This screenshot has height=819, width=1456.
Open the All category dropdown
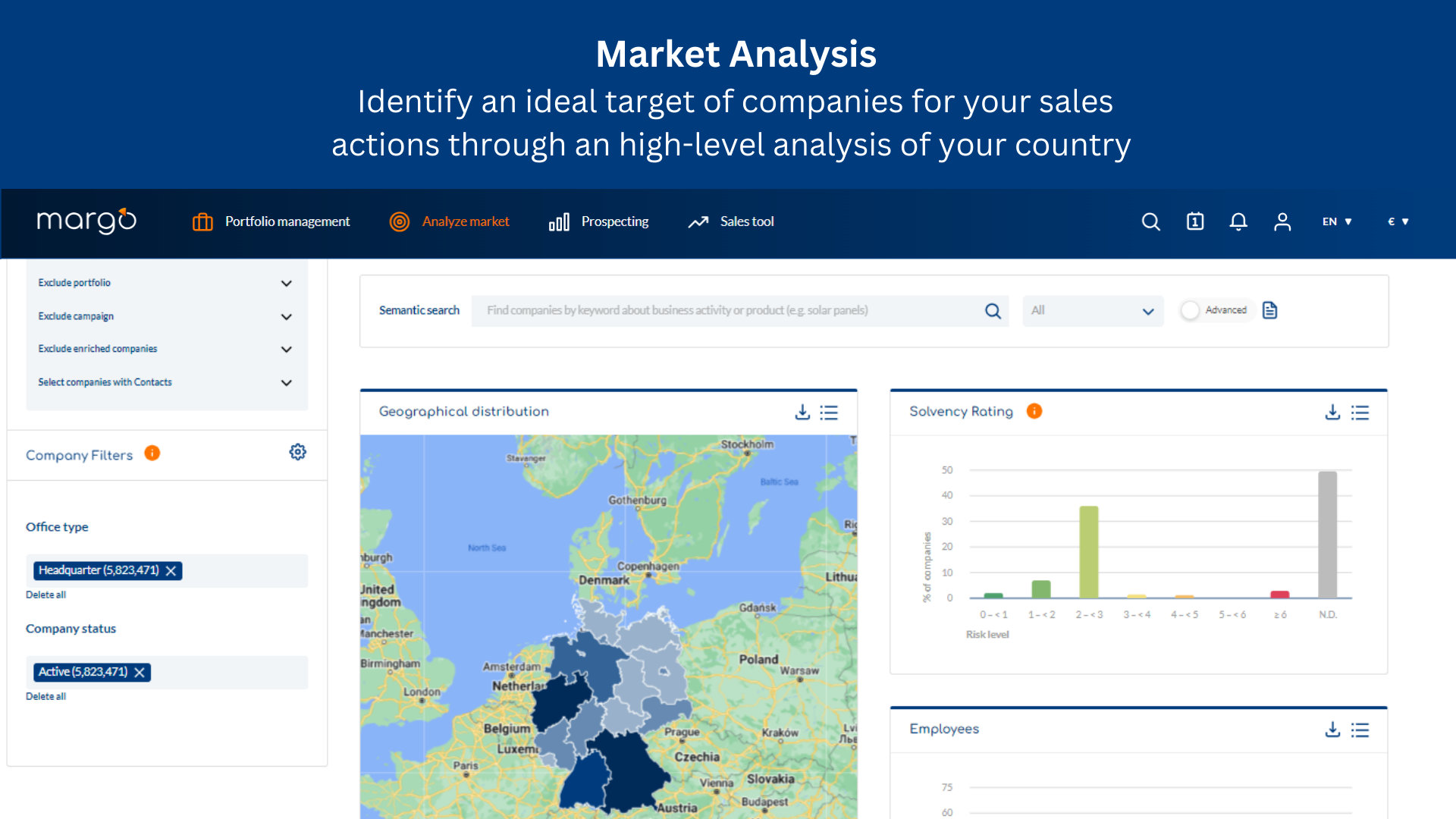[x=1092, y=311]
